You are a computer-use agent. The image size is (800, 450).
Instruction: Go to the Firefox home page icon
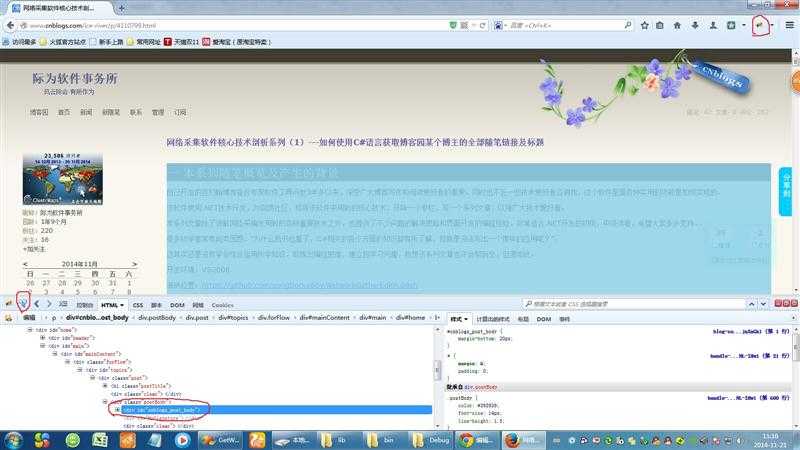click(677, 25)
